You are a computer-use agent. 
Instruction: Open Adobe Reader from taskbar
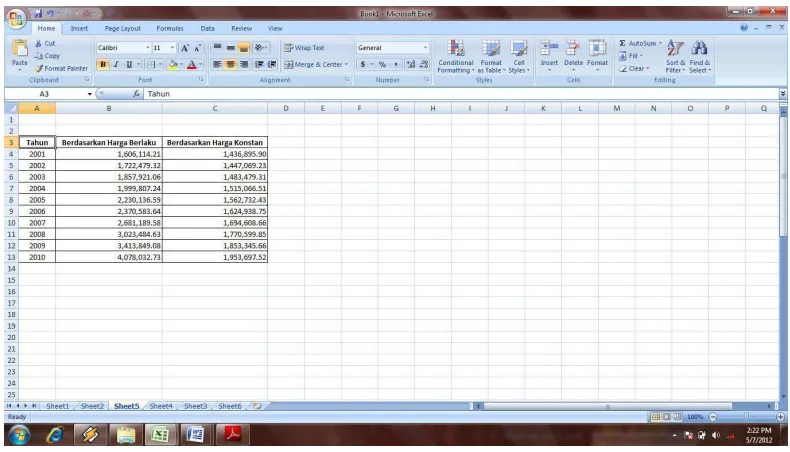click(232, 434)
